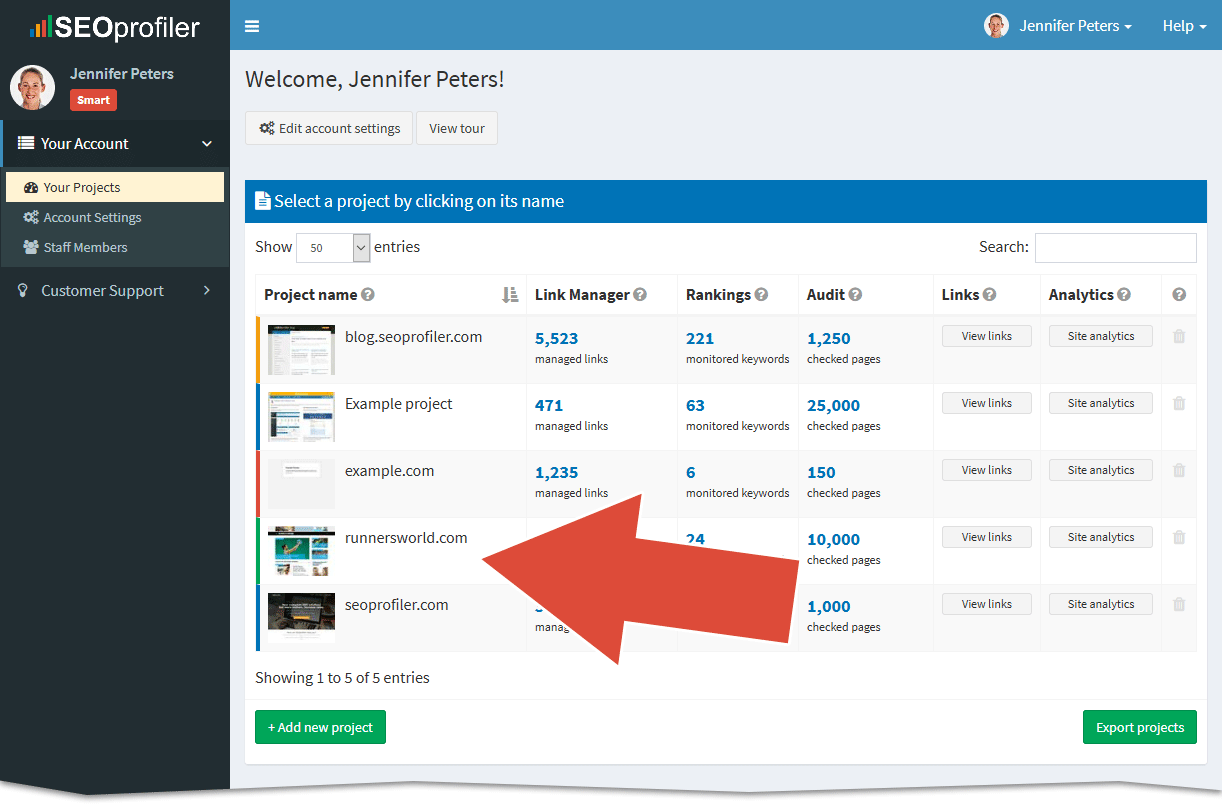Click the Add new project button
Viewport: 1222px width, 806px height.
click(x=320, y=727)
